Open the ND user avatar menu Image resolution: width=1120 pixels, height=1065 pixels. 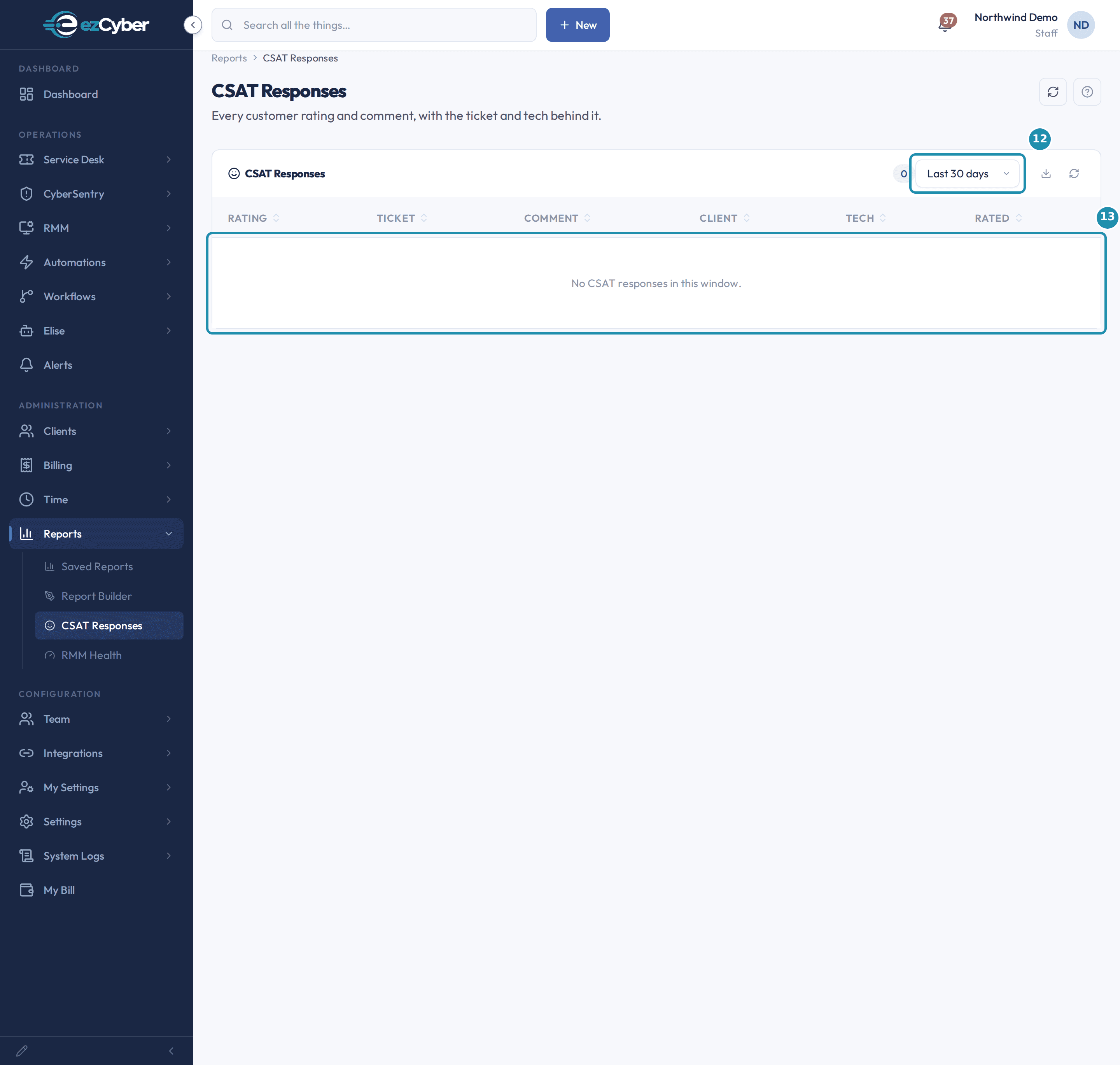click(1081, 25)
